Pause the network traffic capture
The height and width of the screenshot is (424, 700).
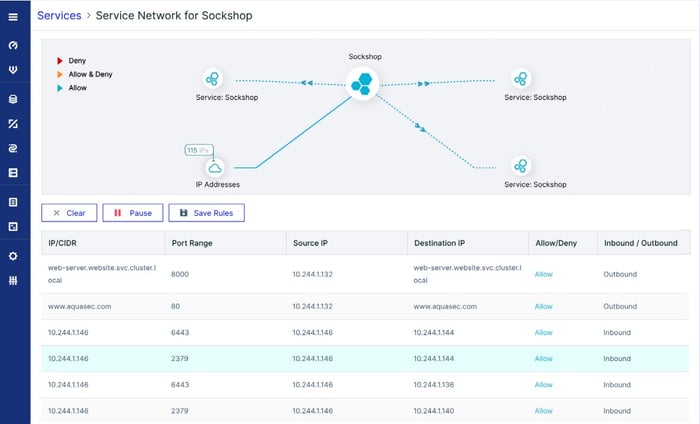point(133,213)
